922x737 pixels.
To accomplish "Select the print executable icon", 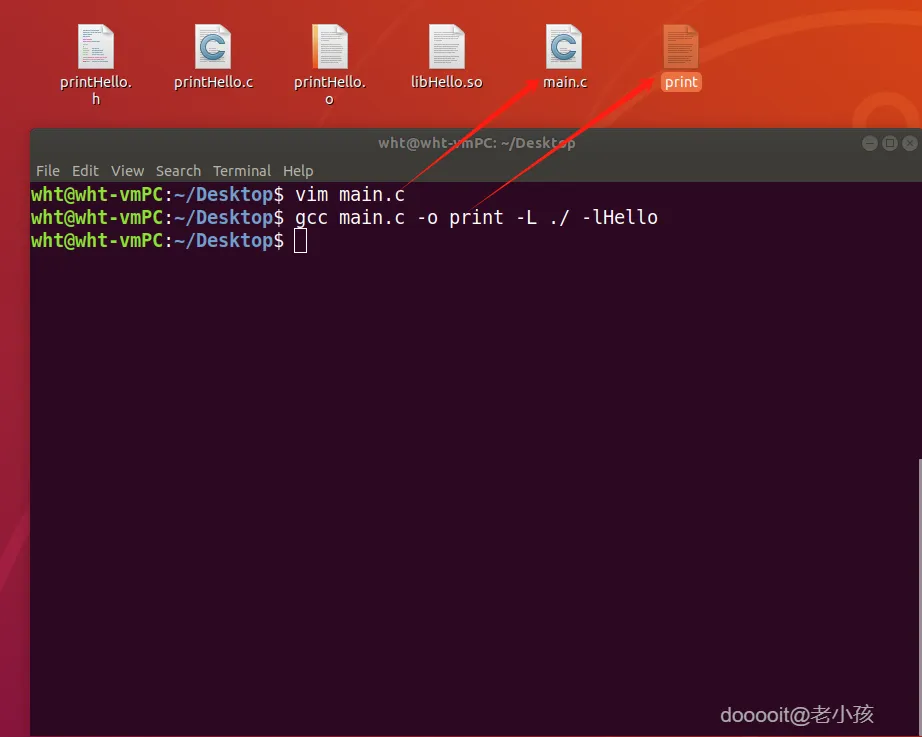I will click(681, 46).
